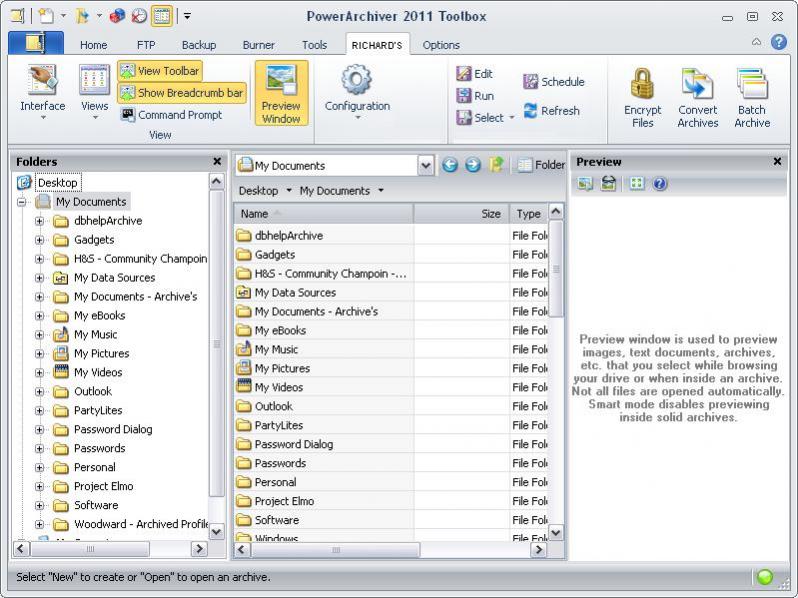Click Quick Access red cube icon
This screenshot has width=798, height=598.
point(117,16)
